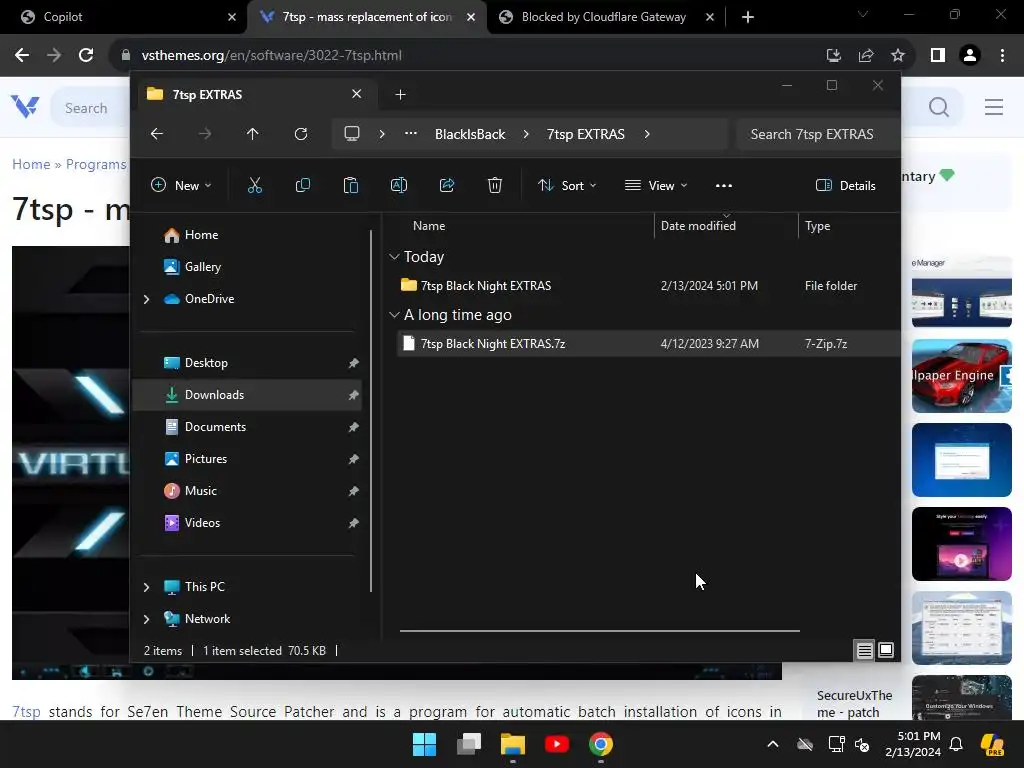Switch to the details list view toggle

coord(865,650)
